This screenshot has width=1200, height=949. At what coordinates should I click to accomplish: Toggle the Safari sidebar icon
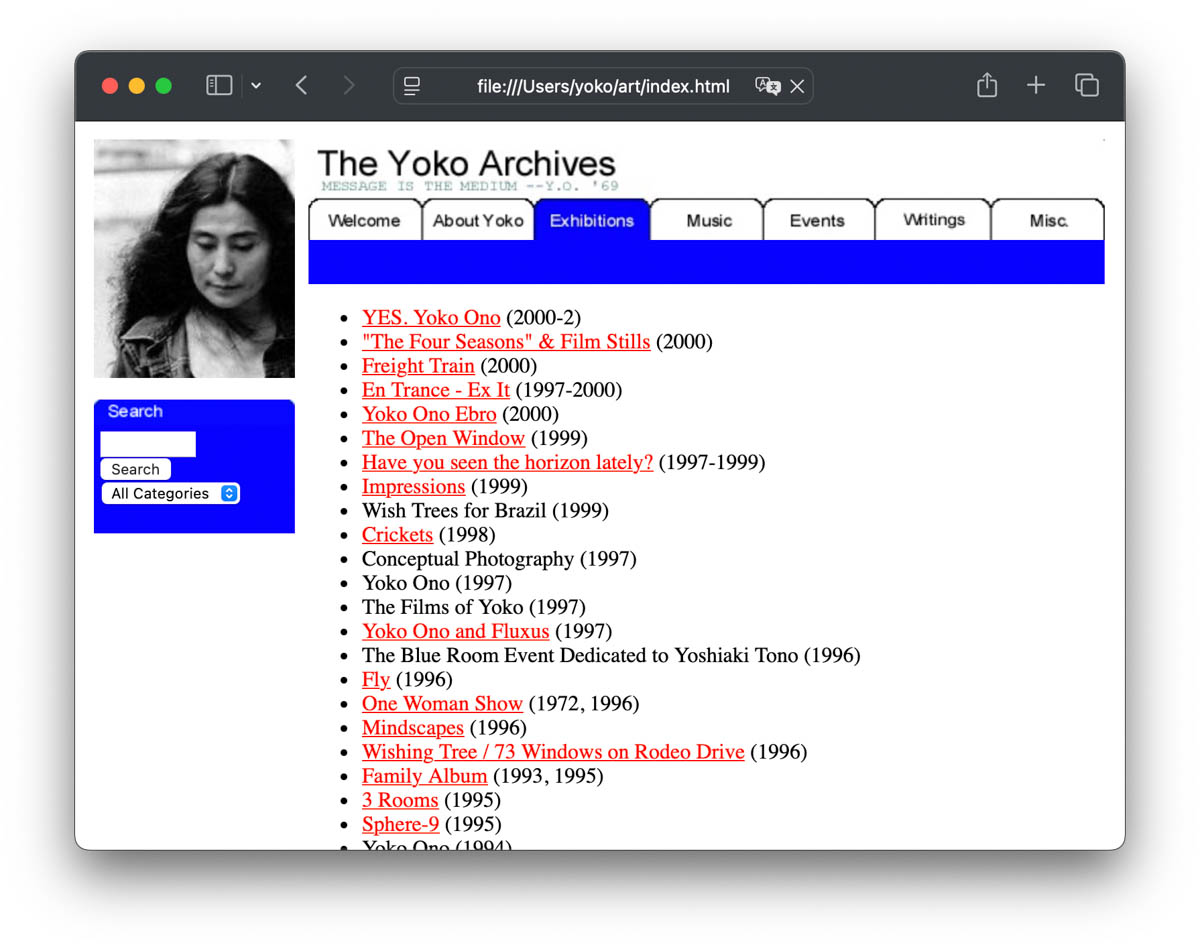pos(219,85)
